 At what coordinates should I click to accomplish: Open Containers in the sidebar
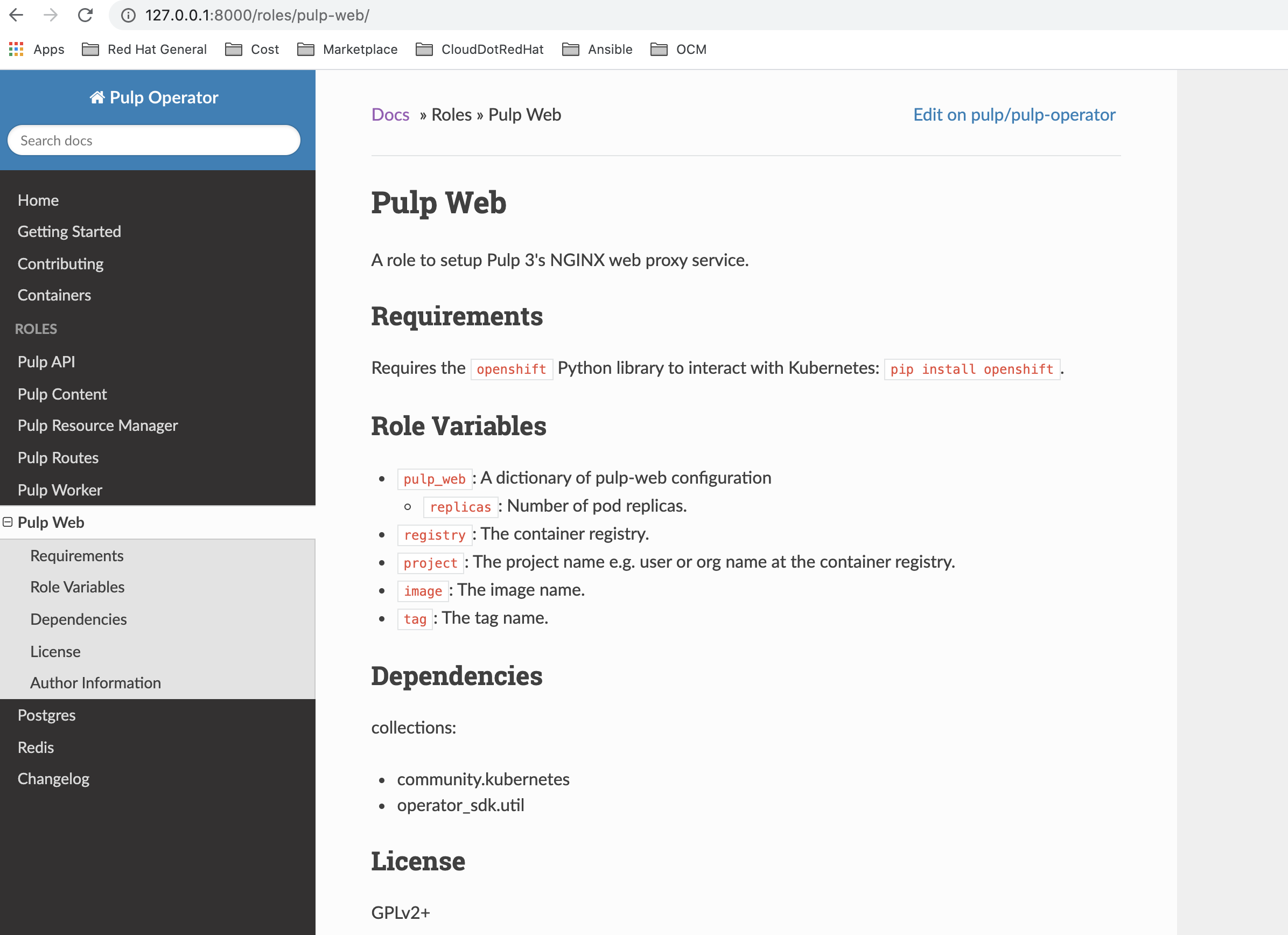point(54,295)
